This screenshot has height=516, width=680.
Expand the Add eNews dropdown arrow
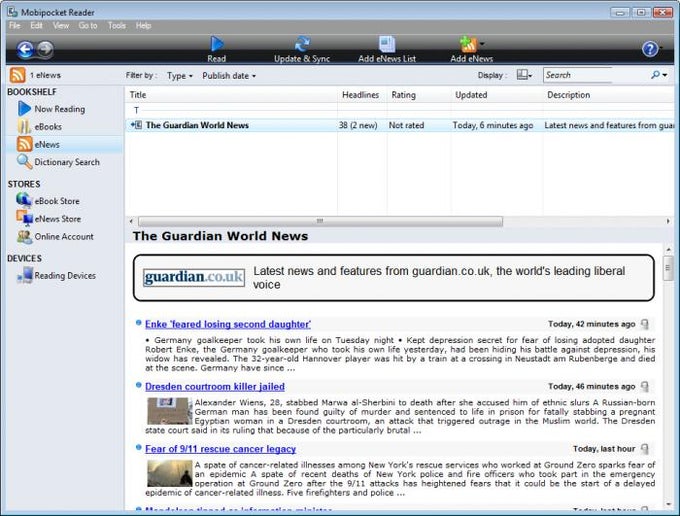pos(482,43)
